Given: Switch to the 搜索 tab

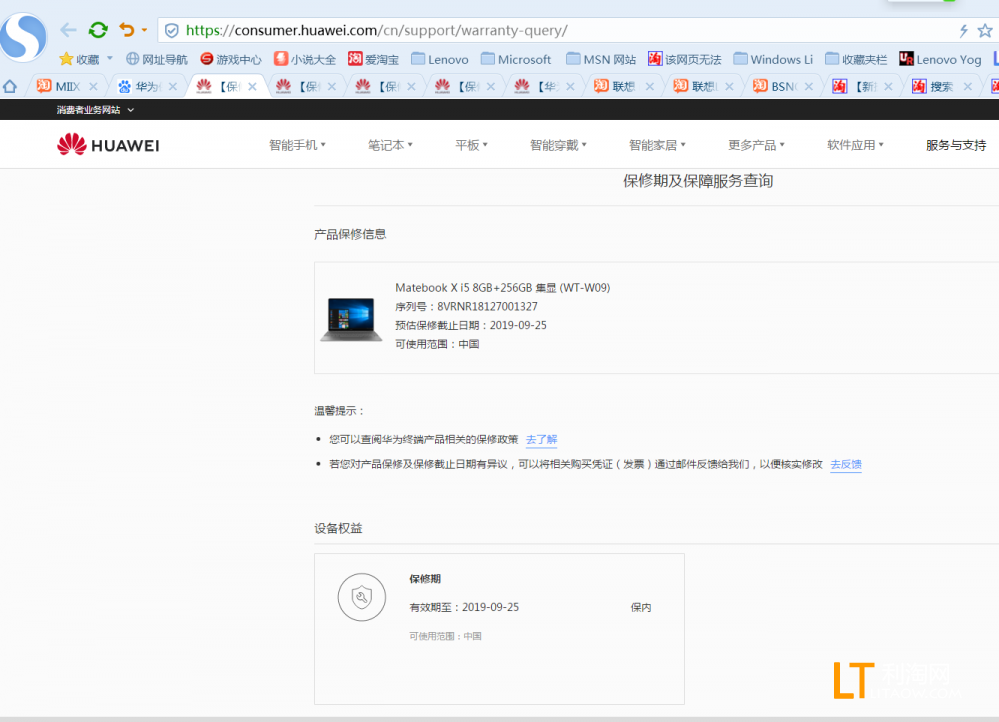Looking at the screenshot, I should pyautogui.click(x=933, y=86).
